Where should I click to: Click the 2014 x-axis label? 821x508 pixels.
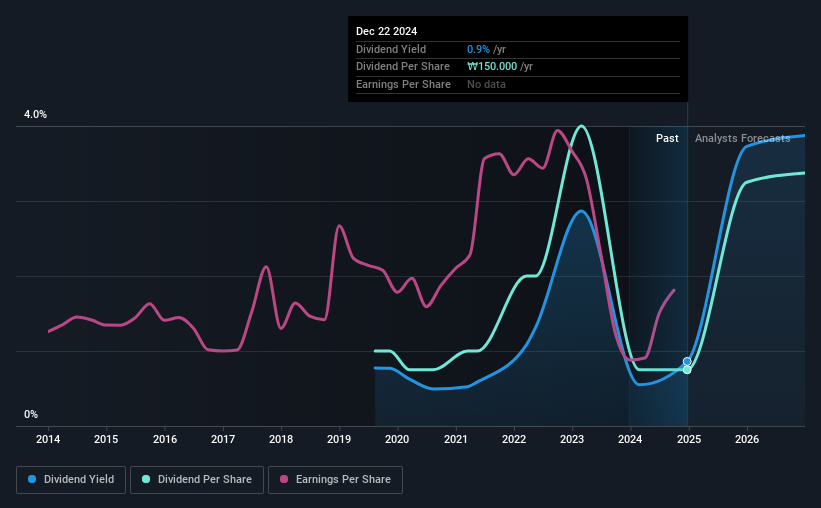[x=48, y=439]
